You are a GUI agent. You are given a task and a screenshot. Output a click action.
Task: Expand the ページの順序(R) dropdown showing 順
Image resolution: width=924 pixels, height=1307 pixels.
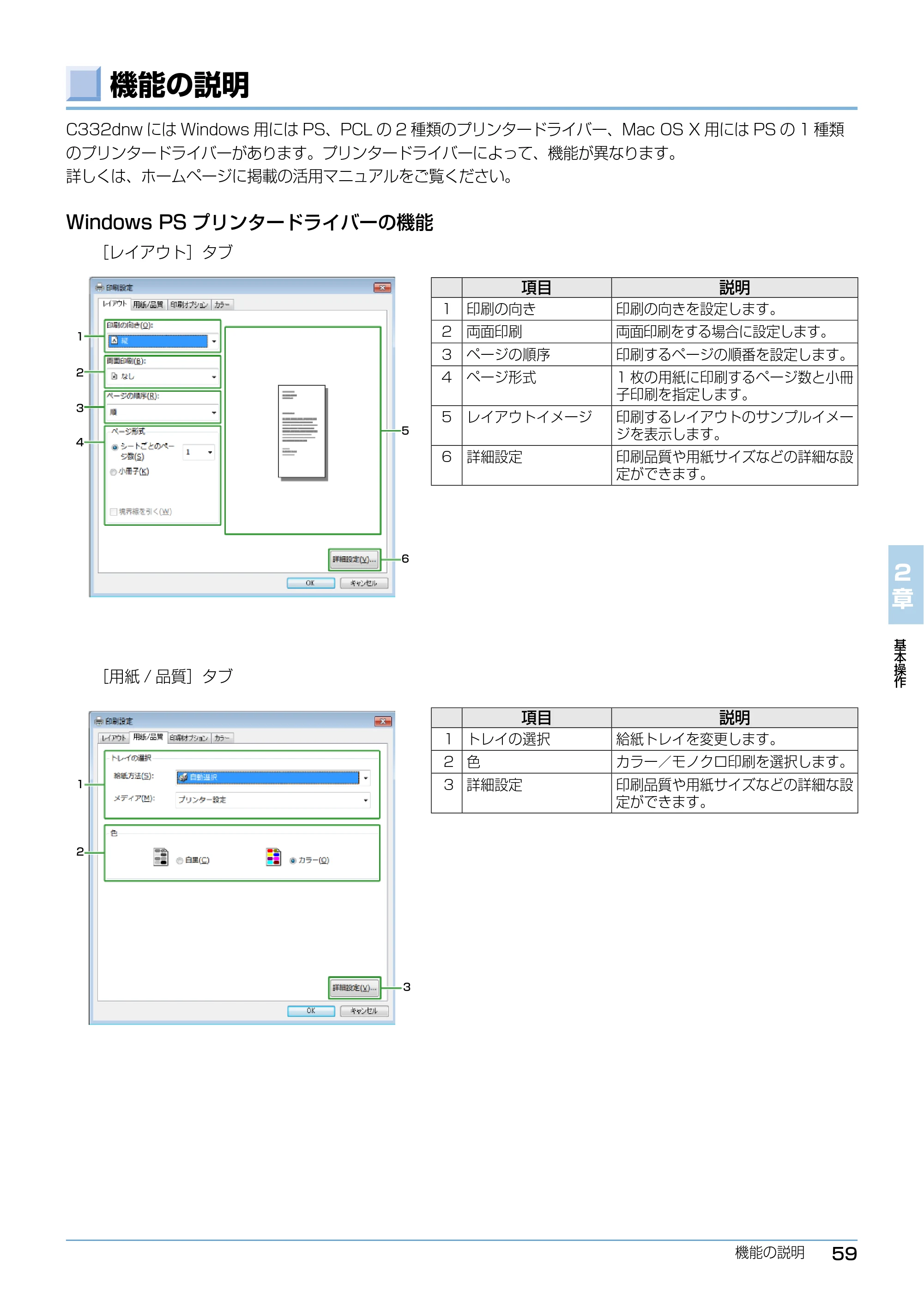(x=163, y=412)
